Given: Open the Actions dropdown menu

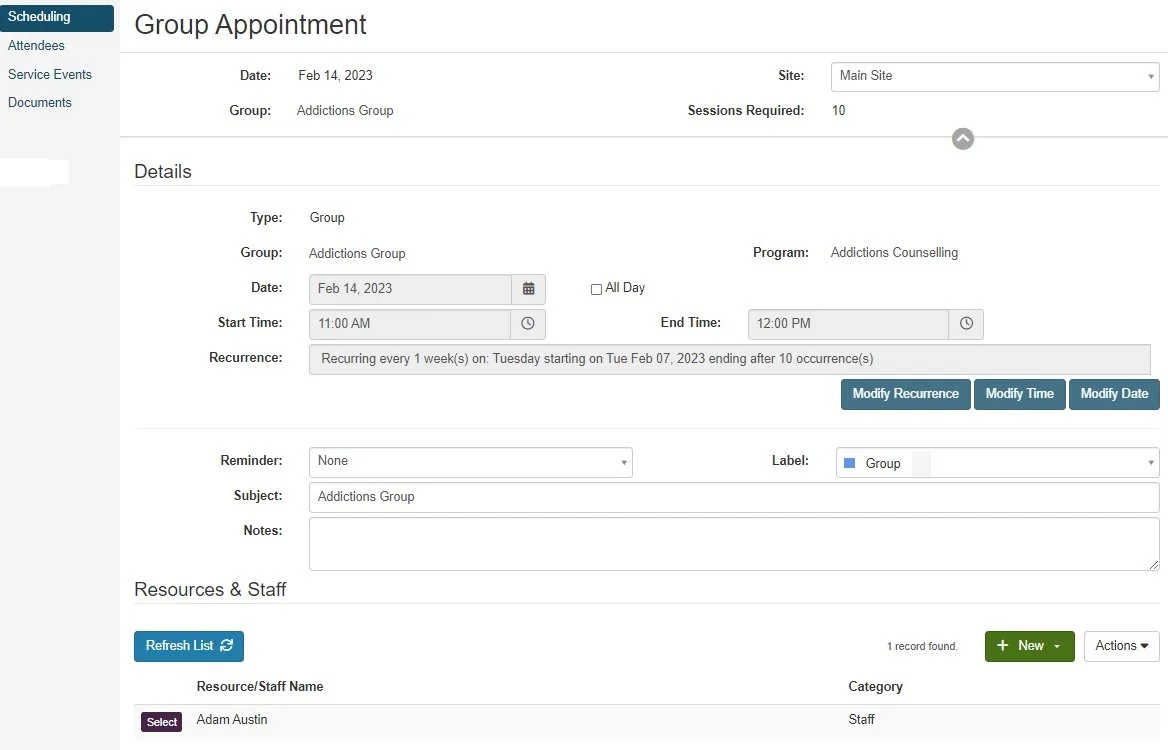Looking at the screenshot, I should [x=1121, y=646].
